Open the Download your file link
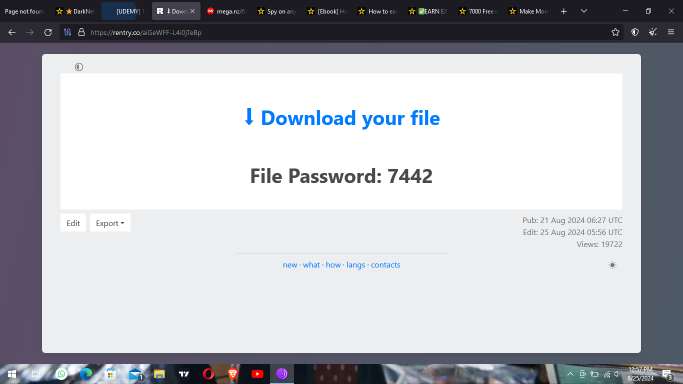683x384 pixels. [x=342, y=118]
